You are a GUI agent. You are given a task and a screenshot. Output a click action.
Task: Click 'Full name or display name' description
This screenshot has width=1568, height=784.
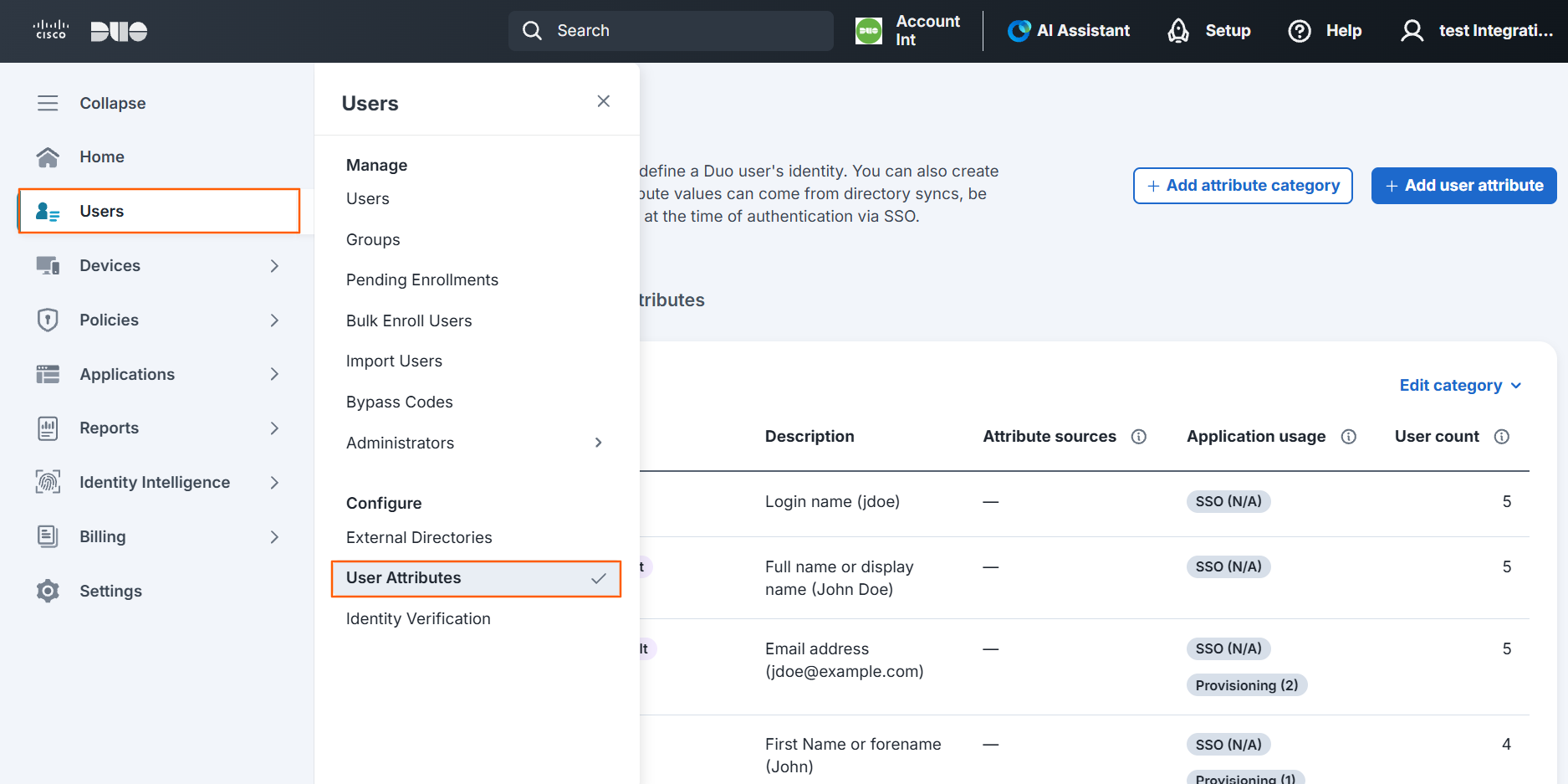click(839, 578)
